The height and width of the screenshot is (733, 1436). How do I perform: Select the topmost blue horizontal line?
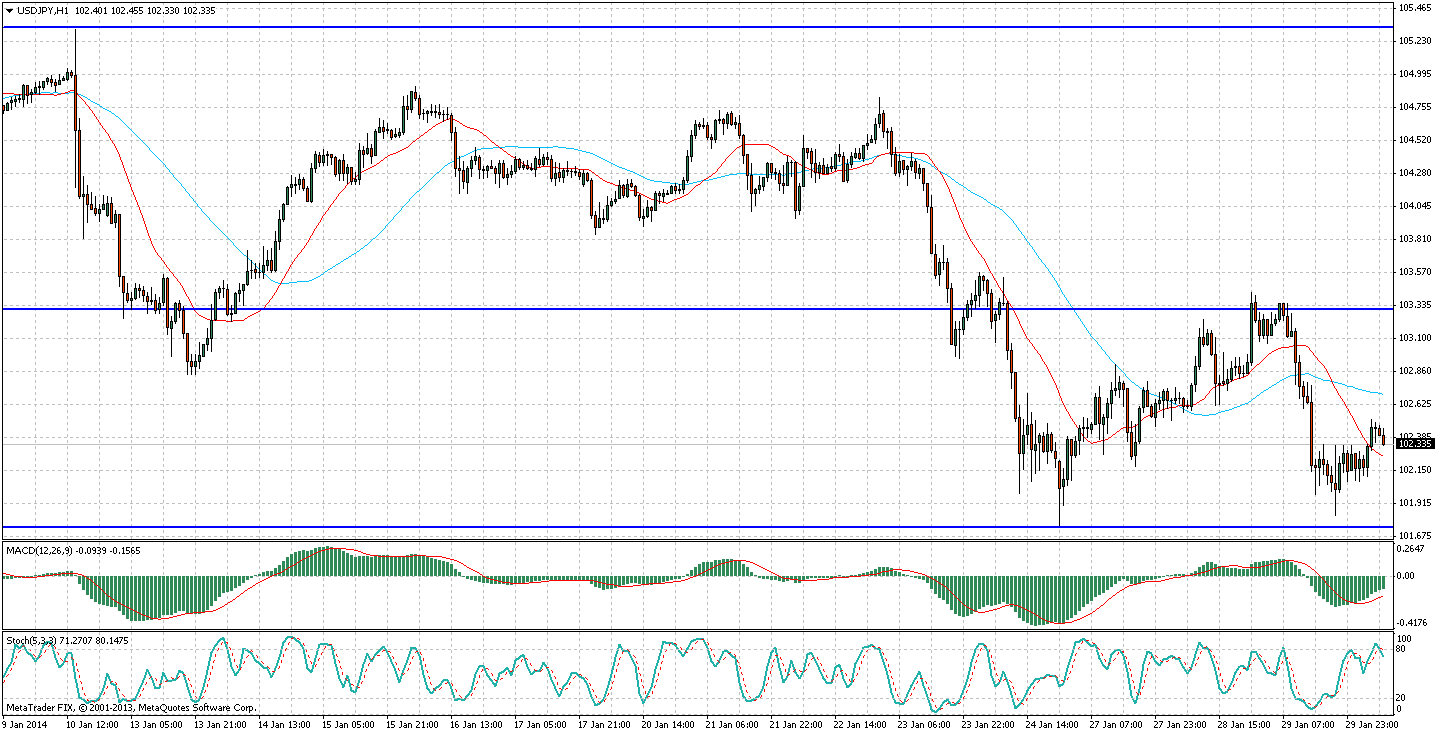pyautogui.click(x=700, y=27)
